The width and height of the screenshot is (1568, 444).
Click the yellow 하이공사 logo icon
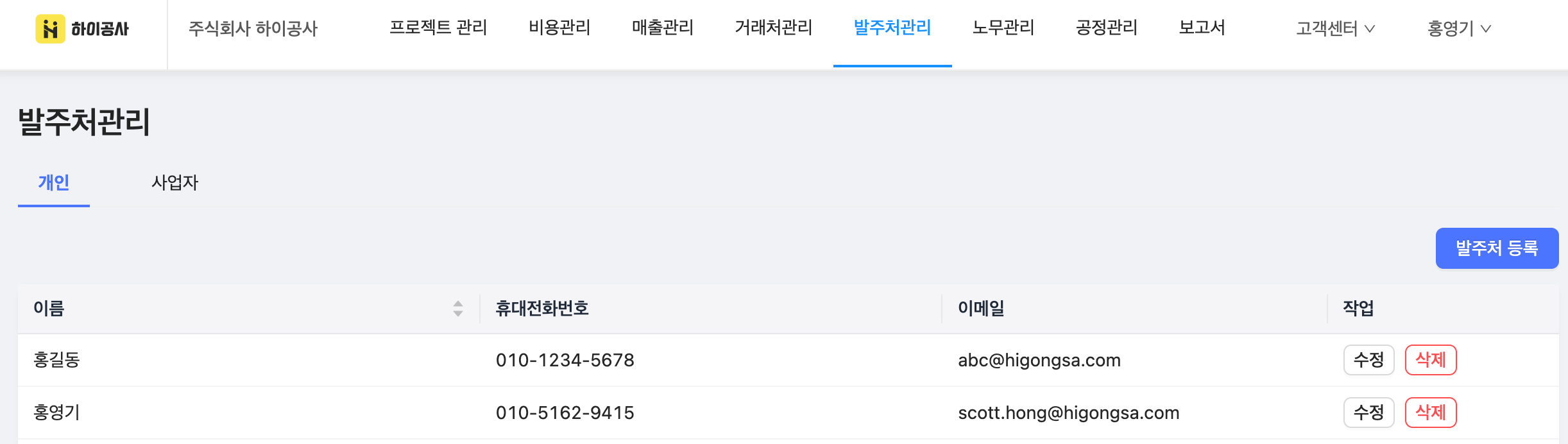point(50,29)
